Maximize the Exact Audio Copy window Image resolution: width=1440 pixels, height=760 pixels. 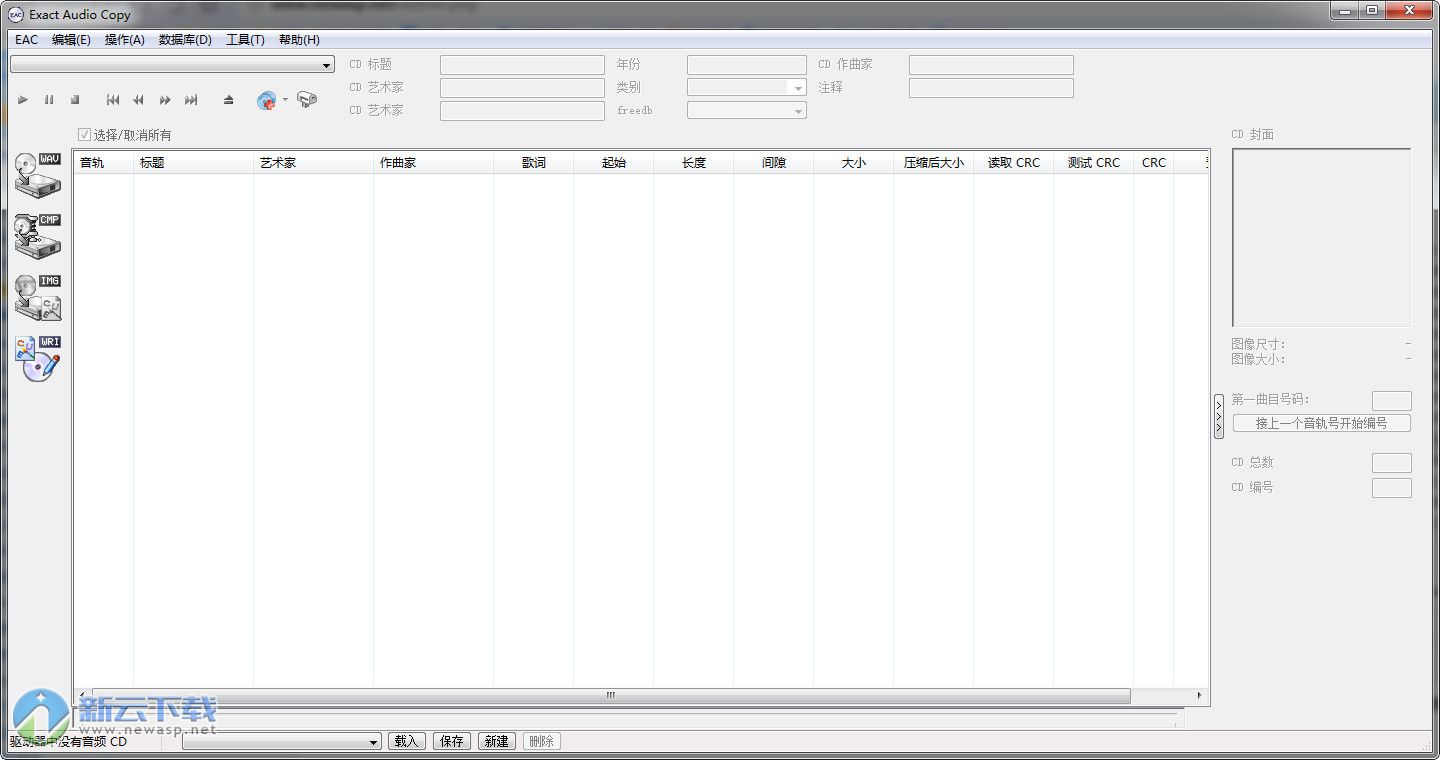(1371, 10)
